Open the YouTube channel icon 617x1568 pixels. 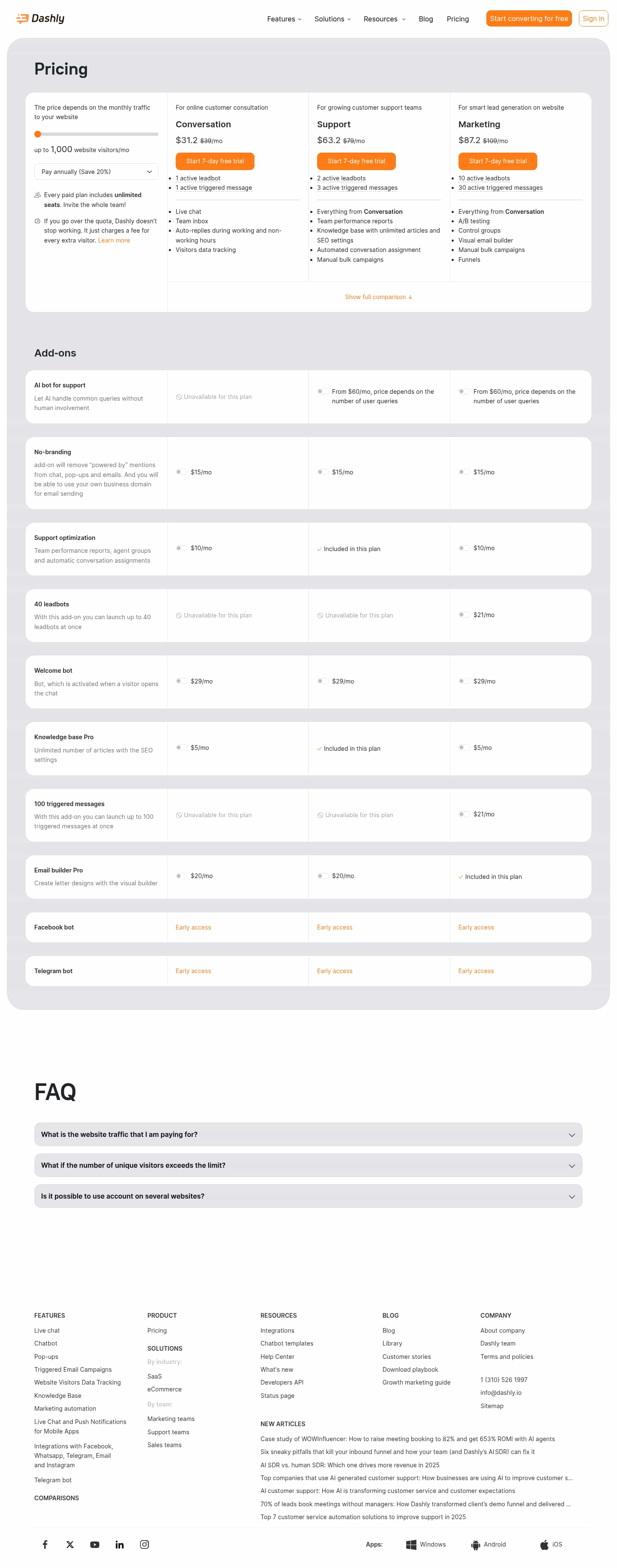pos(95,1544)
